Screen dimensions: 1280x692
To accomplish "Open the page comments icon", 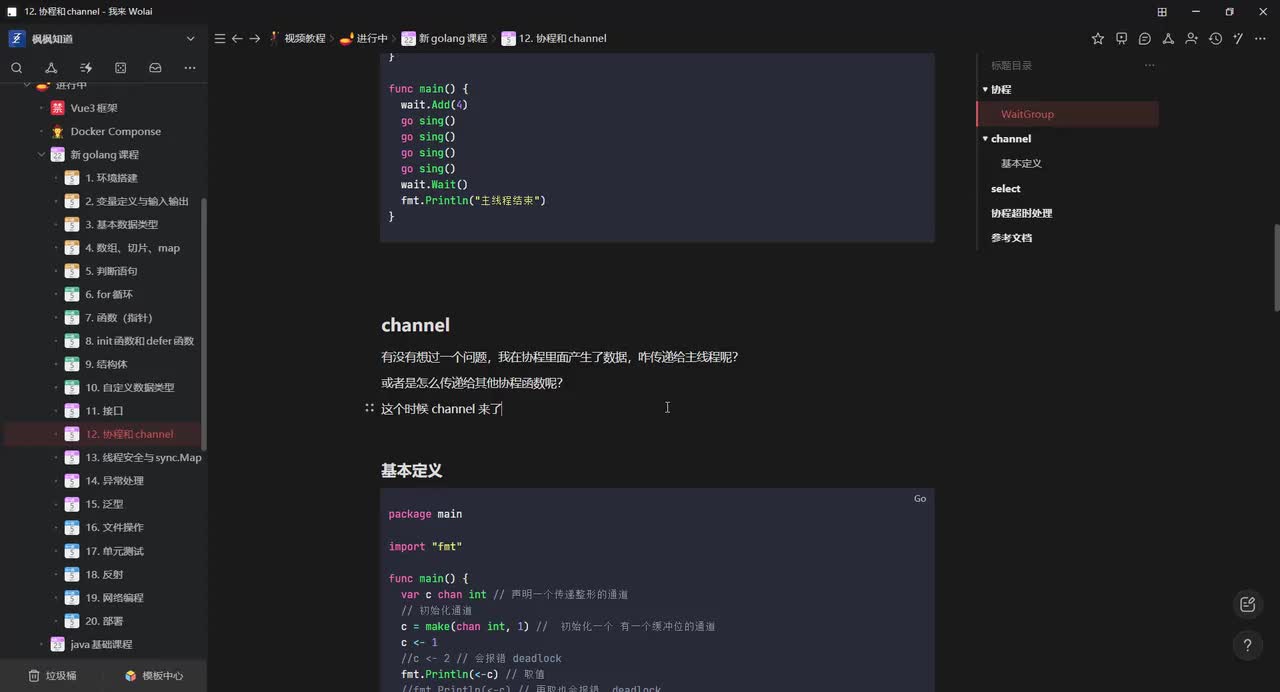I will tap(1145, 38).
